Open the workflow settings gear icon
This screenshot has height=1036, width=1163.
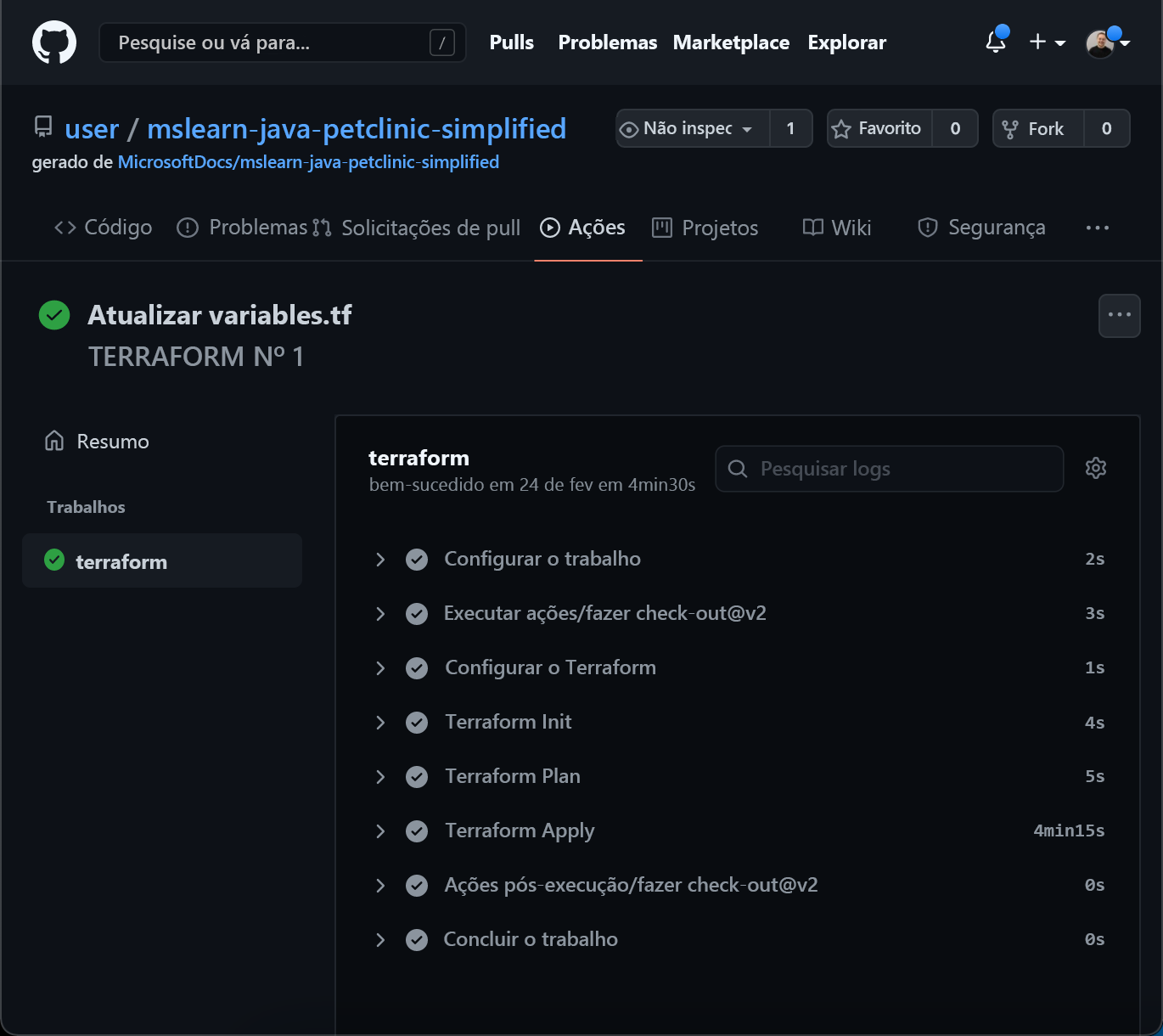1095,468
